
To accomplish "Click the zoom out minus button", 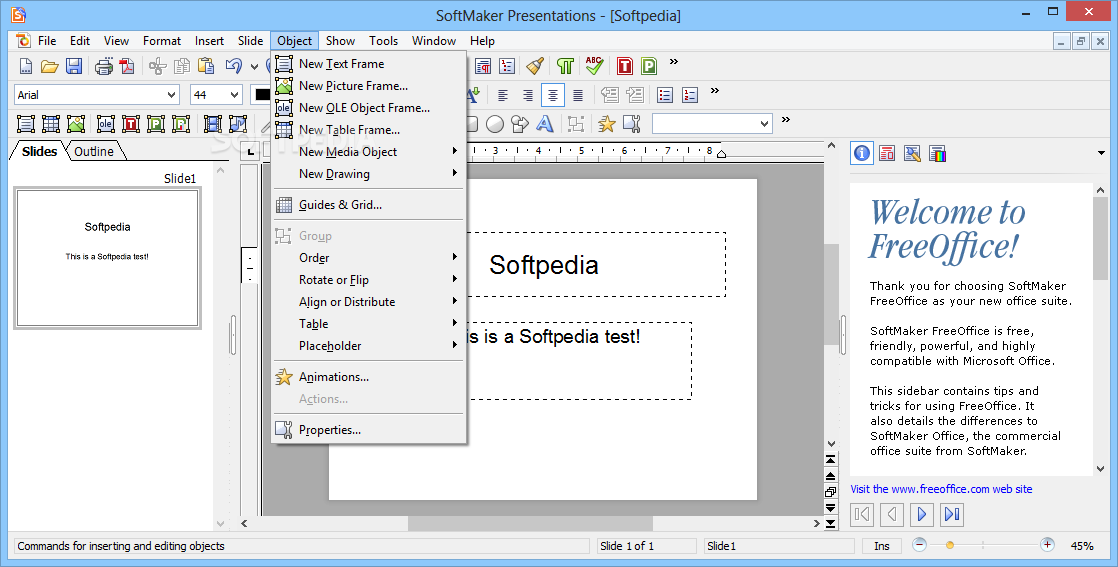I will 920,545.
